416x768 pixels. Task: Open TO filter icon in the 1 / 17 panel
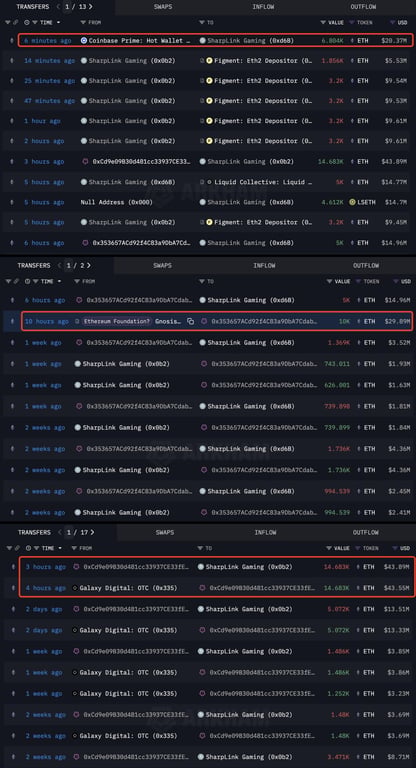tap(199, 548)
